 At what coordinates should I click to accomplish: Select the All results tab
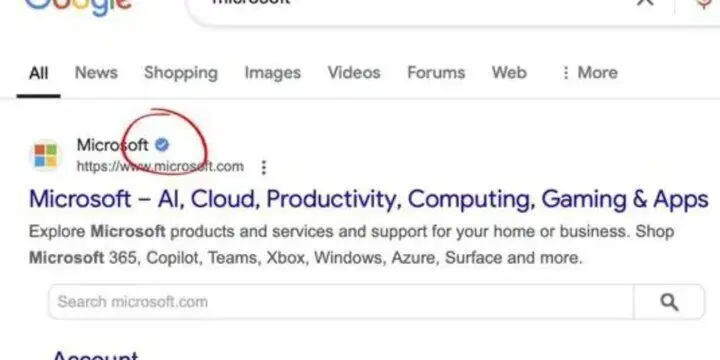pyautogui.click(x=39, y=73)
